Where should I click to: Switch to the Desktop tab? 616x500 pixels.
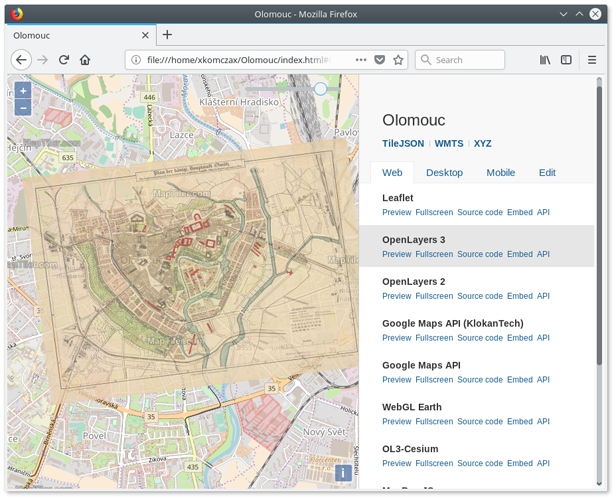click(x=444, y=172)
